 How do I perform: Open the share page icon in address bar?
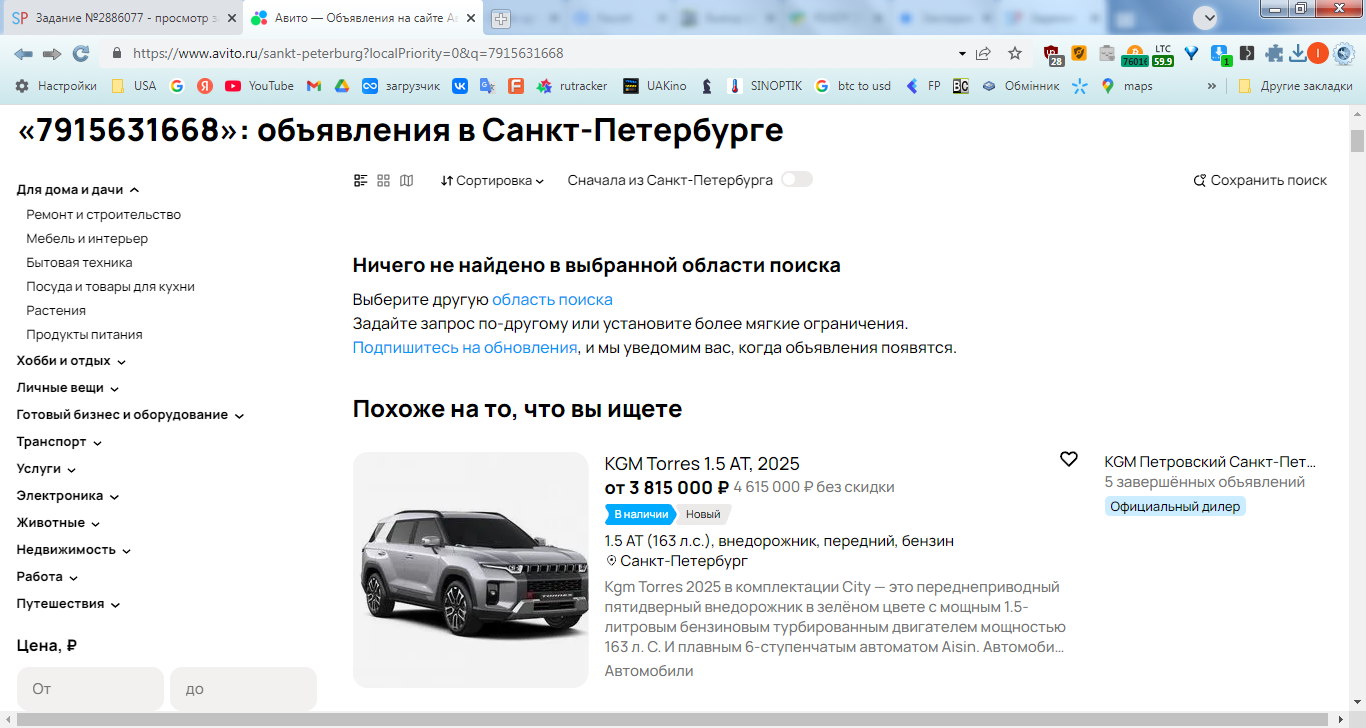984,54
